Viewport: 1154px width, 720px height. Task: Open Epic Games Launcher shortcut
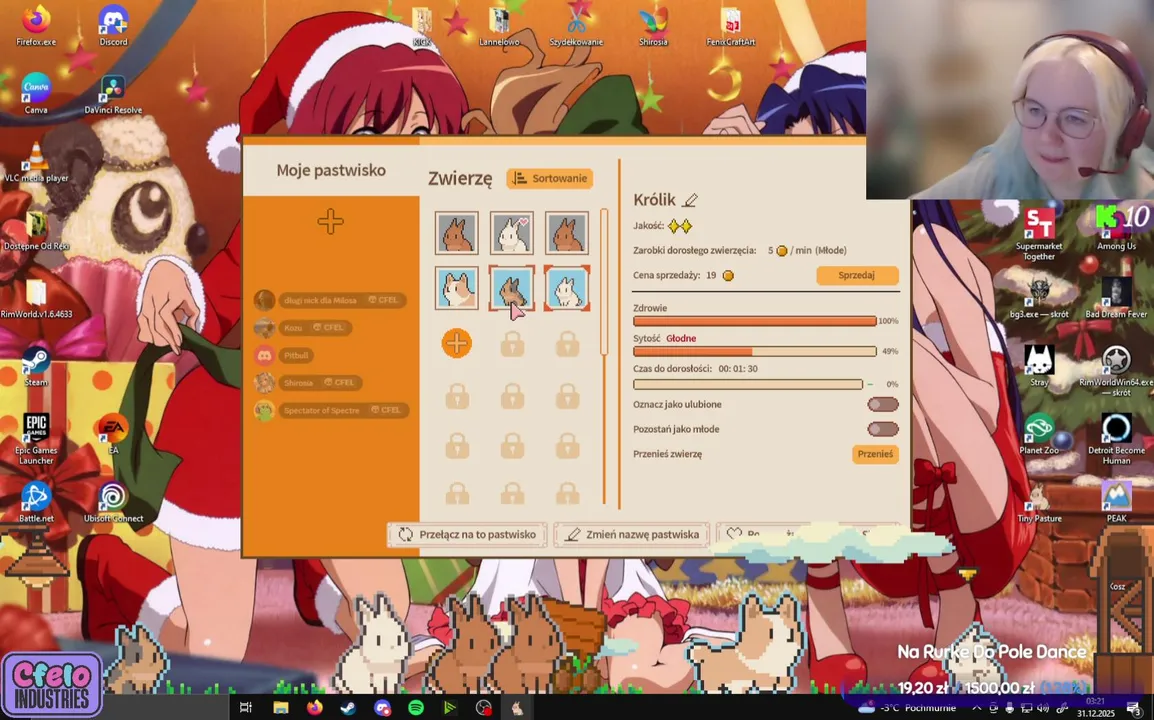36,439
